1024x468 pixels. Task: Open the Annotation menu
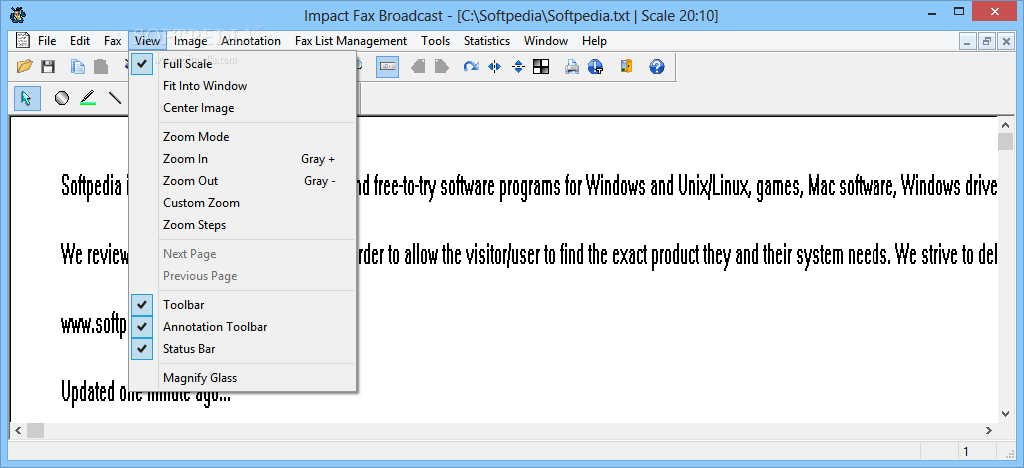(x=251, y=40)
